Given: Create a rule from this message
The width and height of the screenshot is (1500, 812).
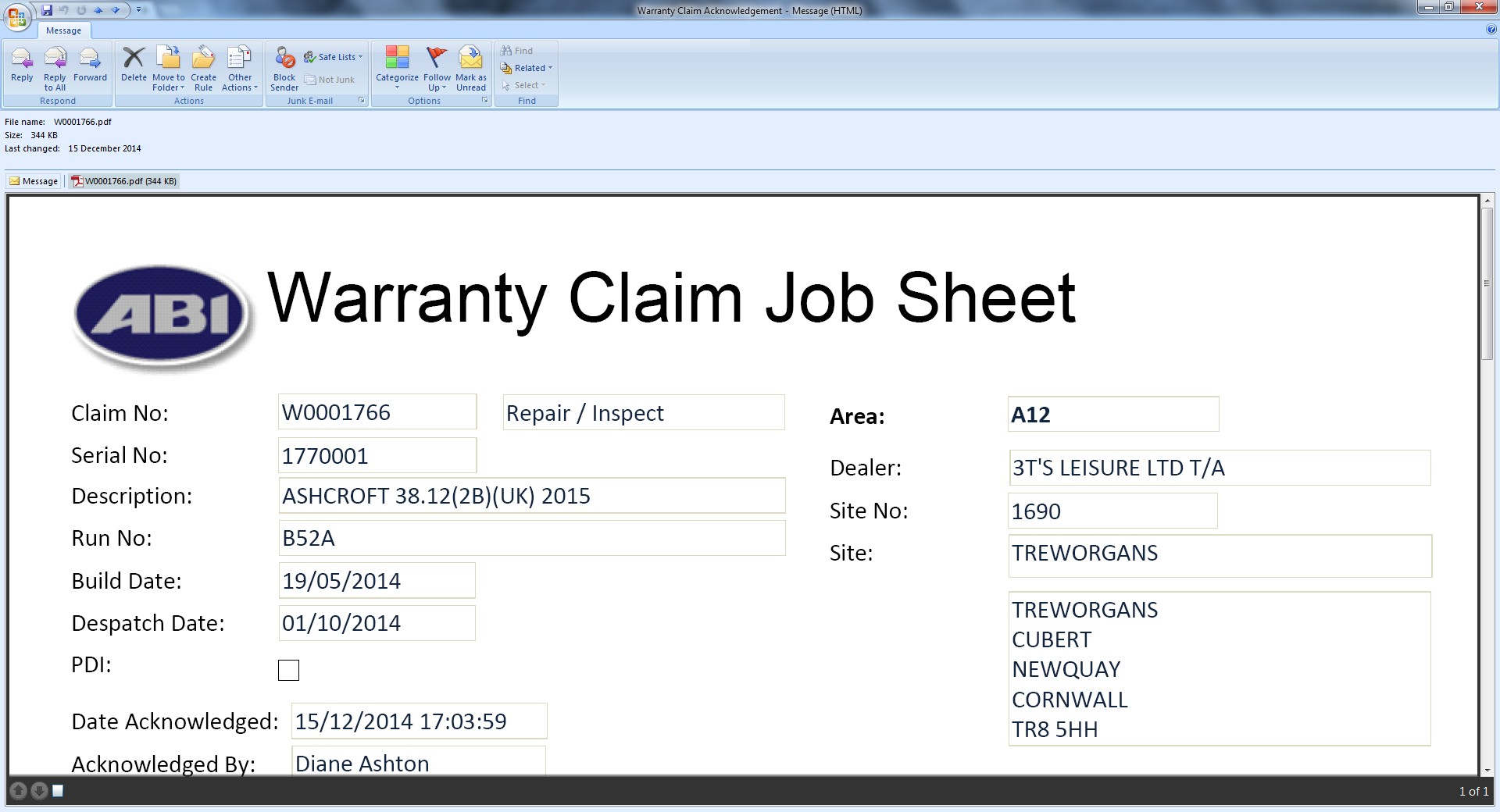Looking at the screenshot, I should (x=203, y=69).
